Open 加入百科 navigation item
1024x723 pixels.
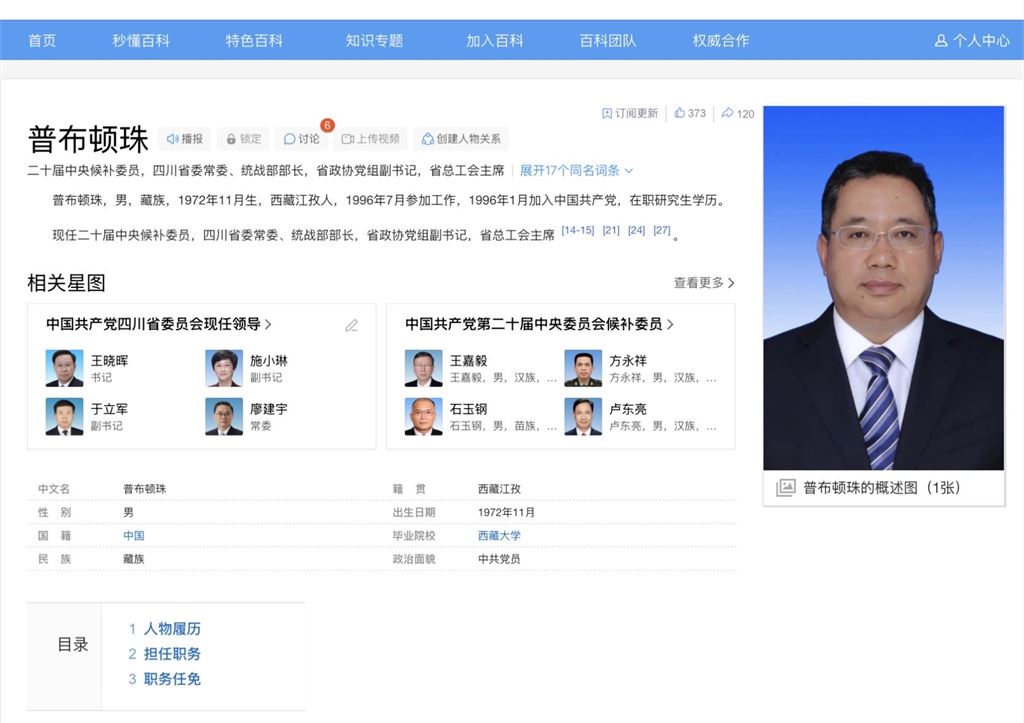point(494,40)
